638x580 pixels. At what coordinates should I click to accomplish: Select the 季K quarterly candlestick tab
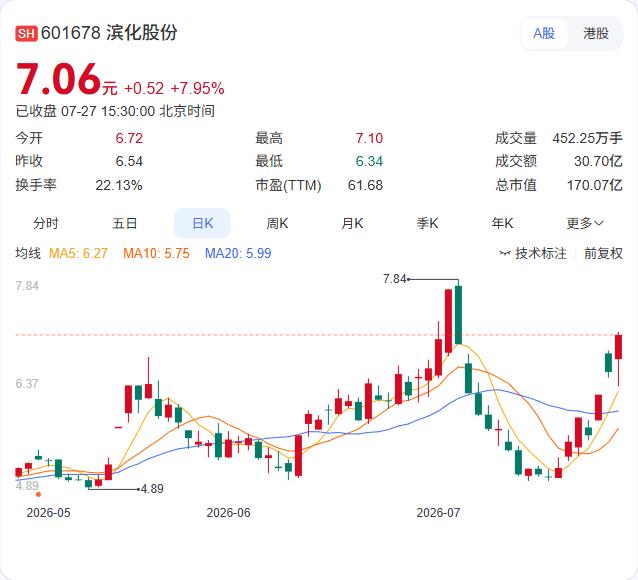pos(427,223)
